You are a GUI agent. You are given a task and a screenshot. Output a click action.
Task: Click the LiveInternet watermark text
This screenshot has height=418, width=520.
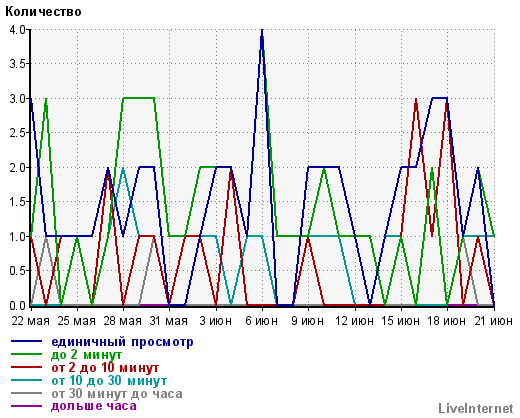pyautogui.click(x=476, y=408)
